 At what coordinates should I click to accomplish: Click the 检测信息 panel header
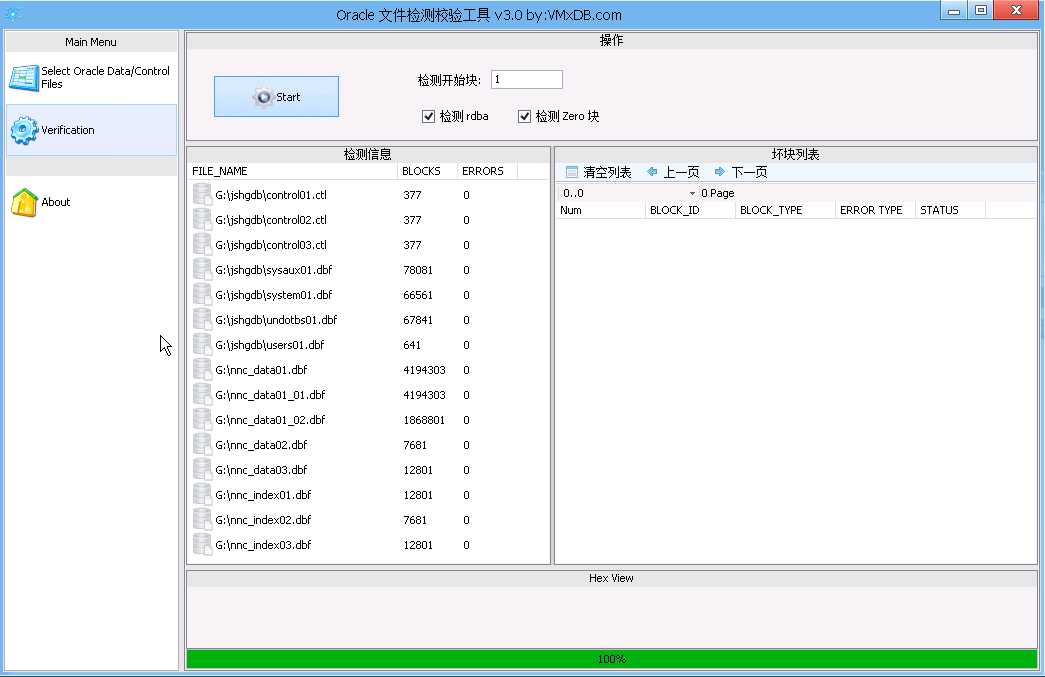pyautogui.click(x=368, y=155)
